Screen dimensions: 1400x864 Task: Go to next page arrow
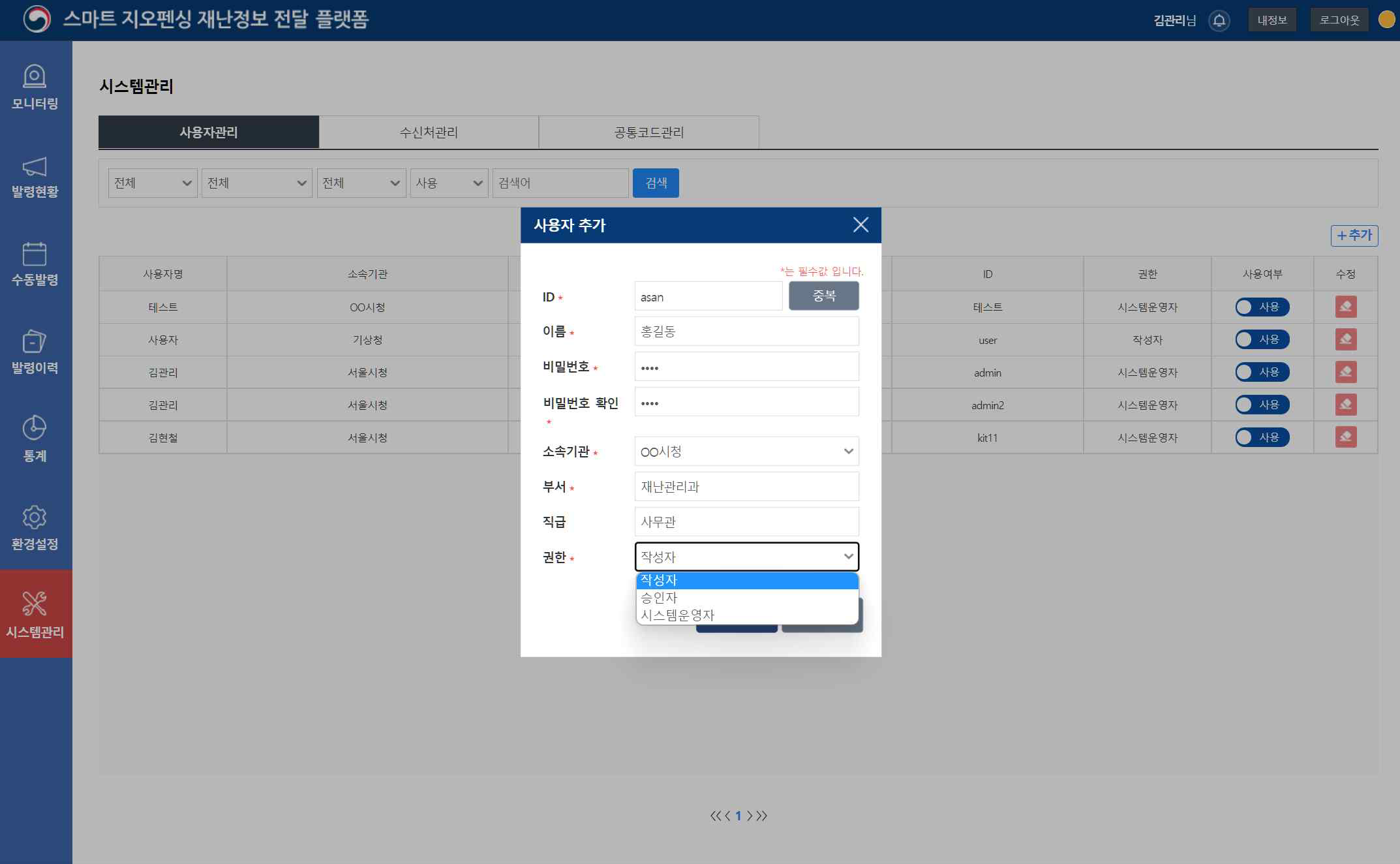pos(750,816)
